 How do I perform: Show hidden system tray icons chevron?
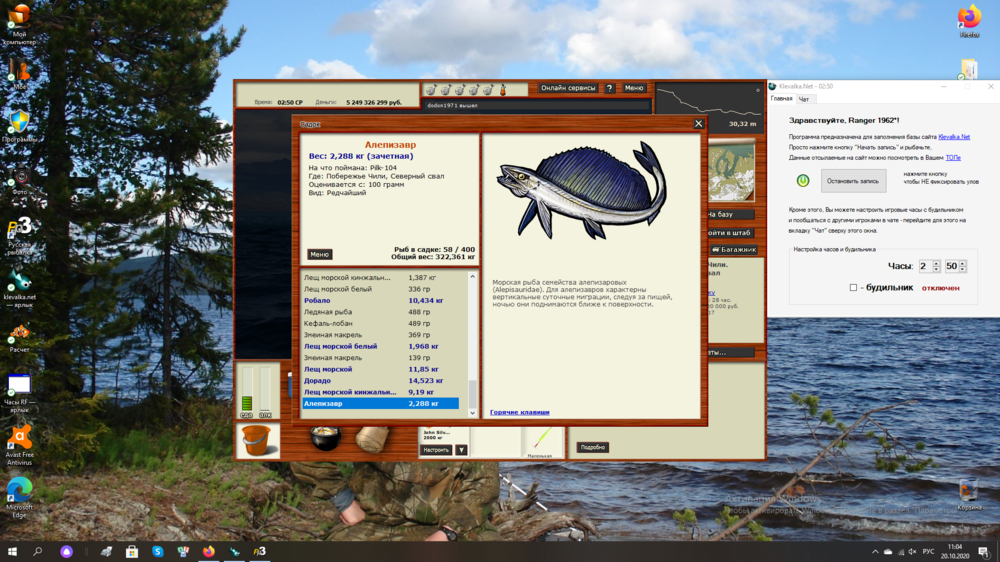875,552
